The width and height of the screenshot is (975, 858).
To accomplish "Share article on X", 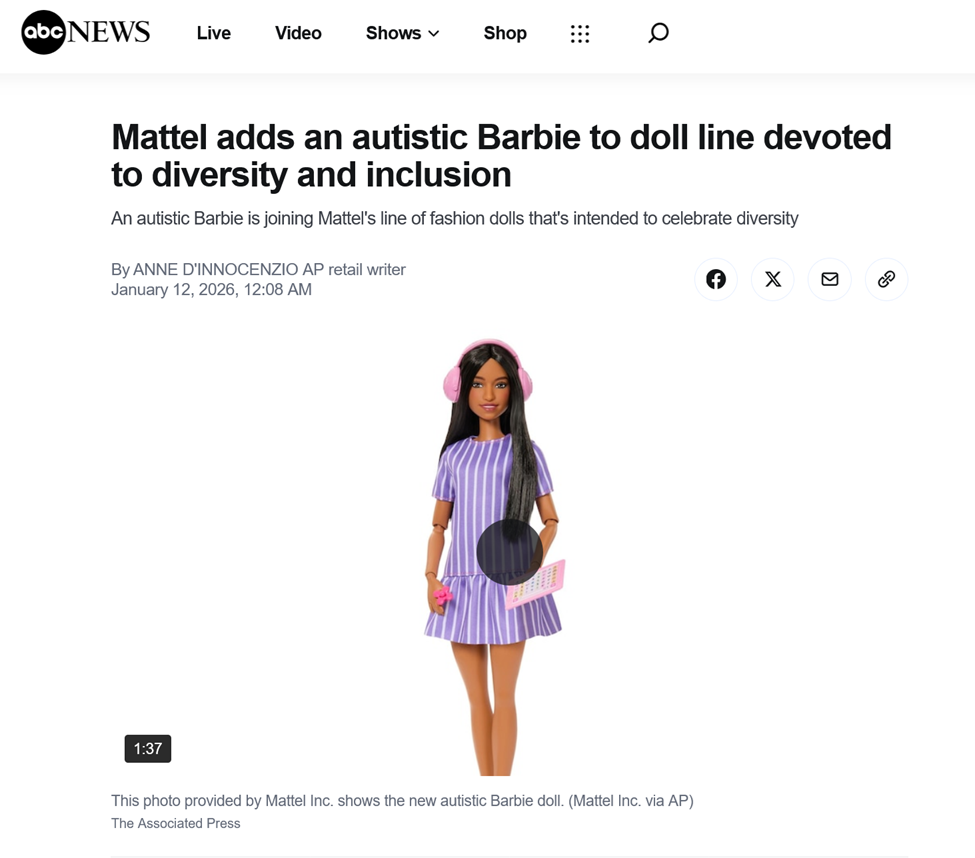I will pos(772,279).
